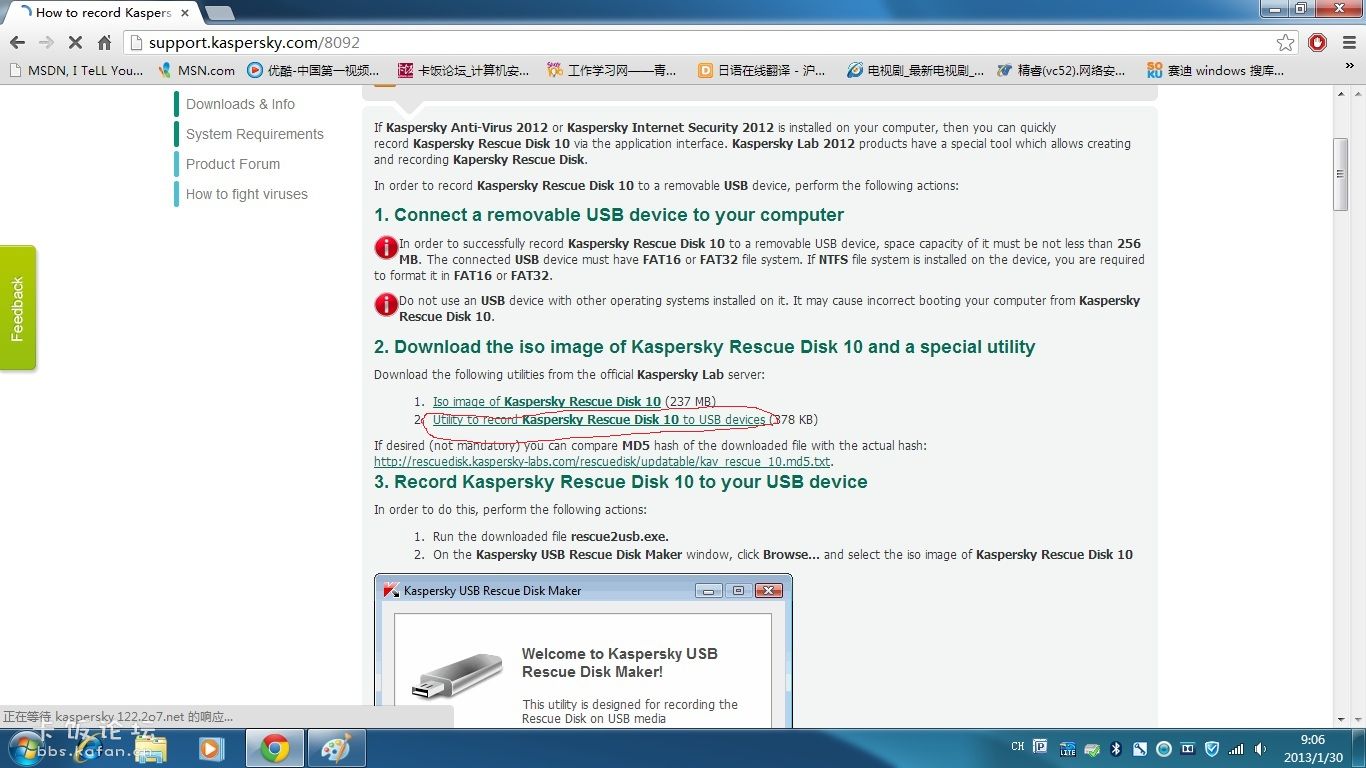Image resolution: width=1366 pixels, height=768 pixels.
Task: Open the Windows Start button
Action: pos(28,748)
